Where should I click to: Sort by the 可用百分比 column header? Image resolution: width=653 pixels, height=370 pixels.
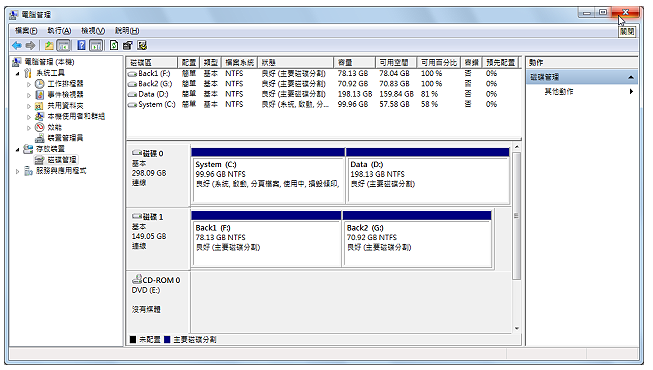[439, 62]
